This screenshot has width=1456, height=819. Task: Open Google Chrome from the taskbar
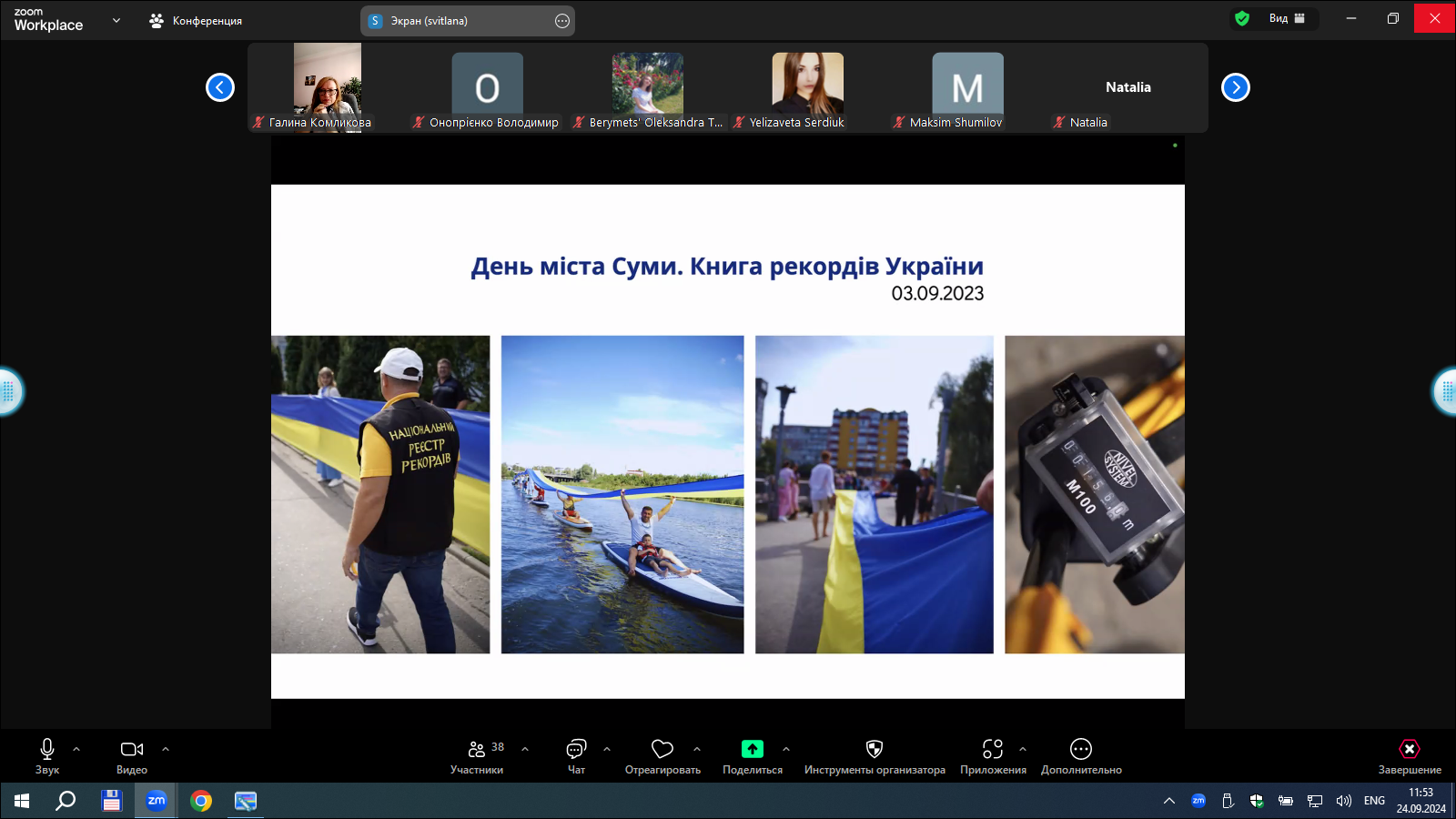[x=201, y=801]
